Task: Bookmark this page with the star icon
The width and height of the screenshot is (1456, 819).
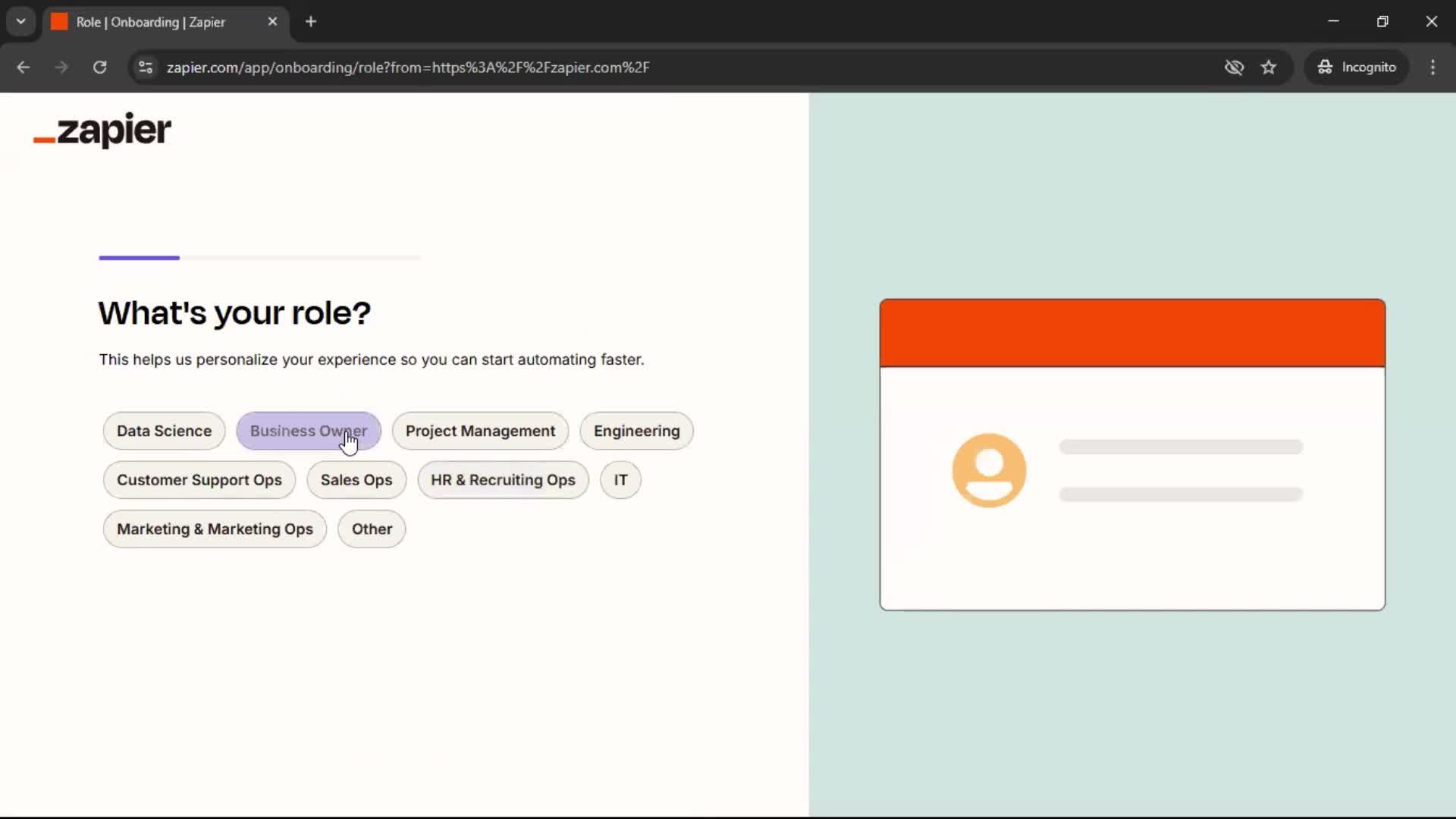Action: tap(1269, 67)
